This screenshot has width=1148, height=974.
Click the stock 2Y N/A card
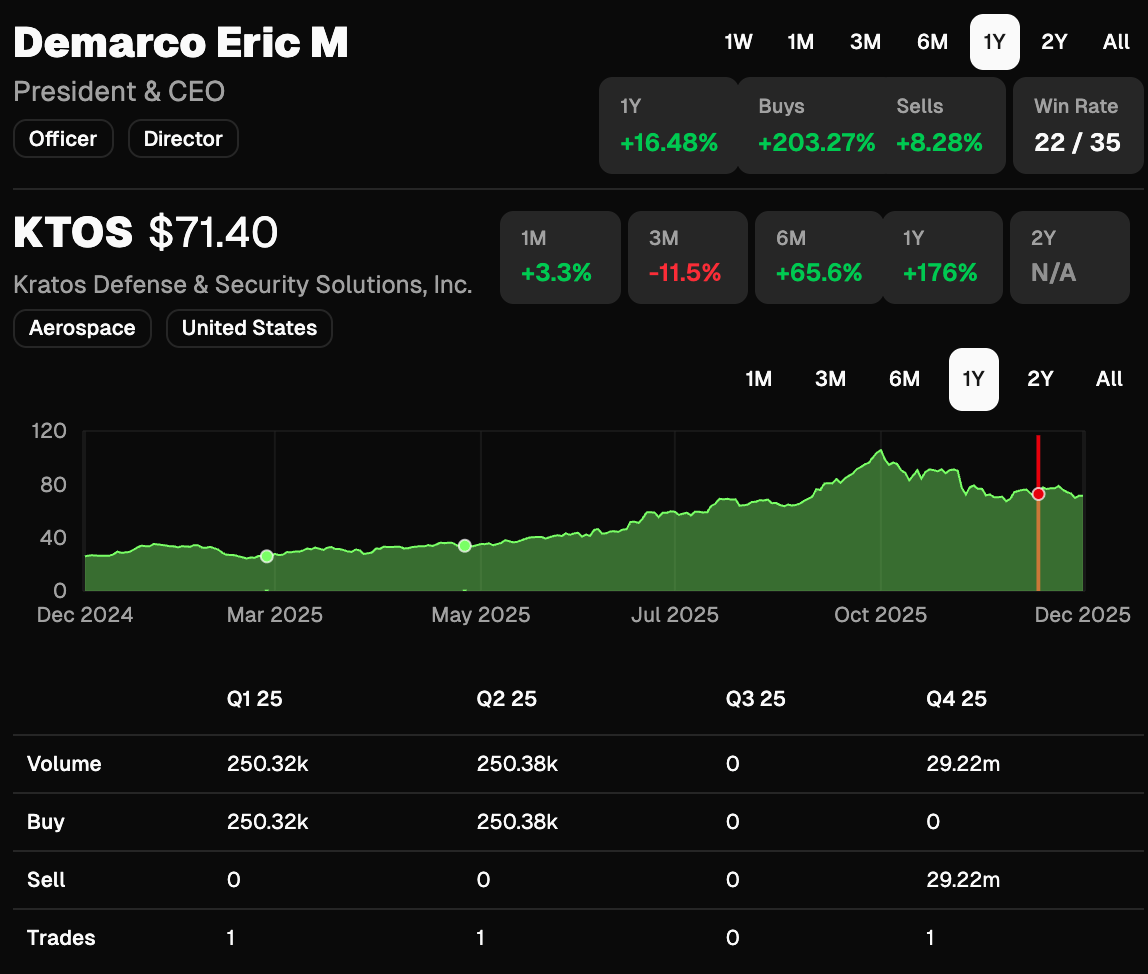click(1070, 257)
